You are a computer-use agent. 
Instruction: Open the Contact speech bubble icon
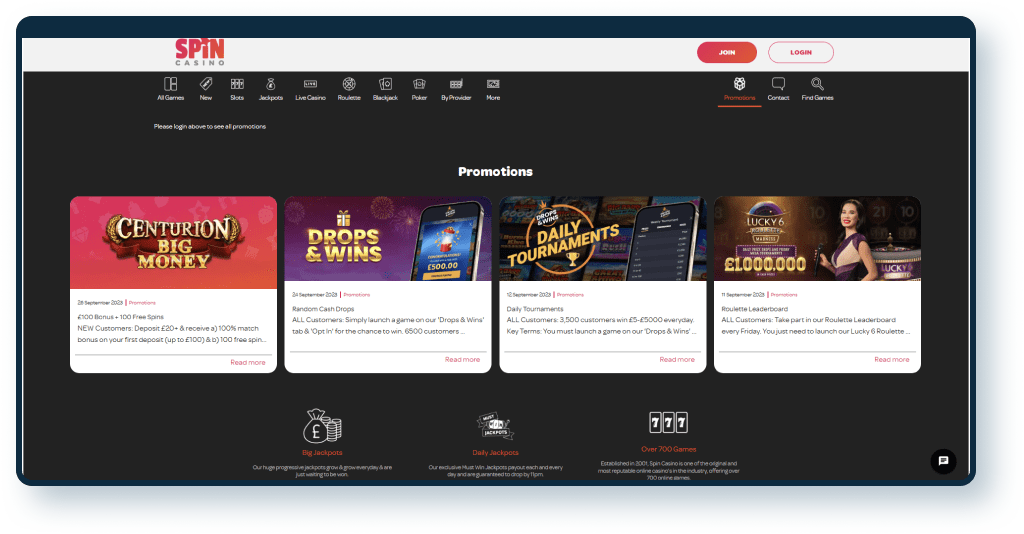(x=778, y=84)
